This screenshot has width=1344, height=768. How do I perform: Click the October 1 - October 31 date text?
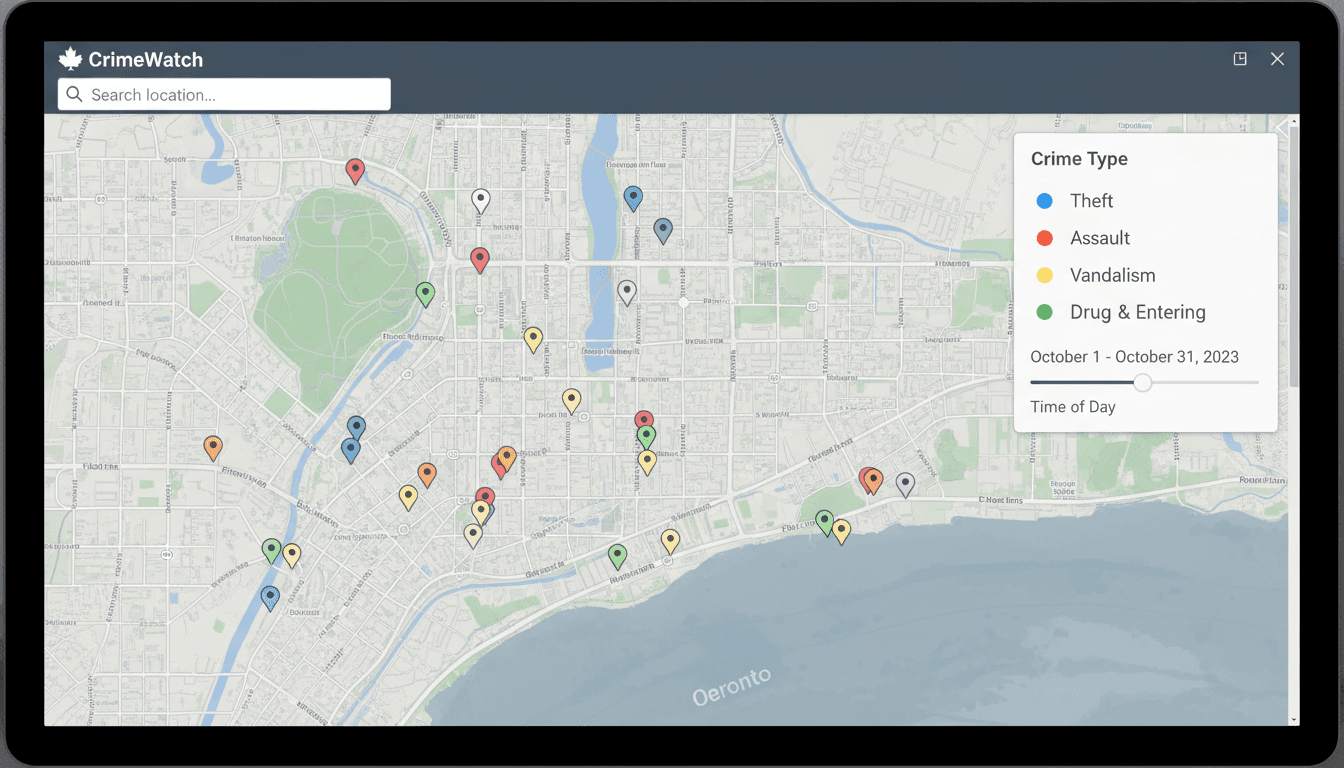(1134, 356)
